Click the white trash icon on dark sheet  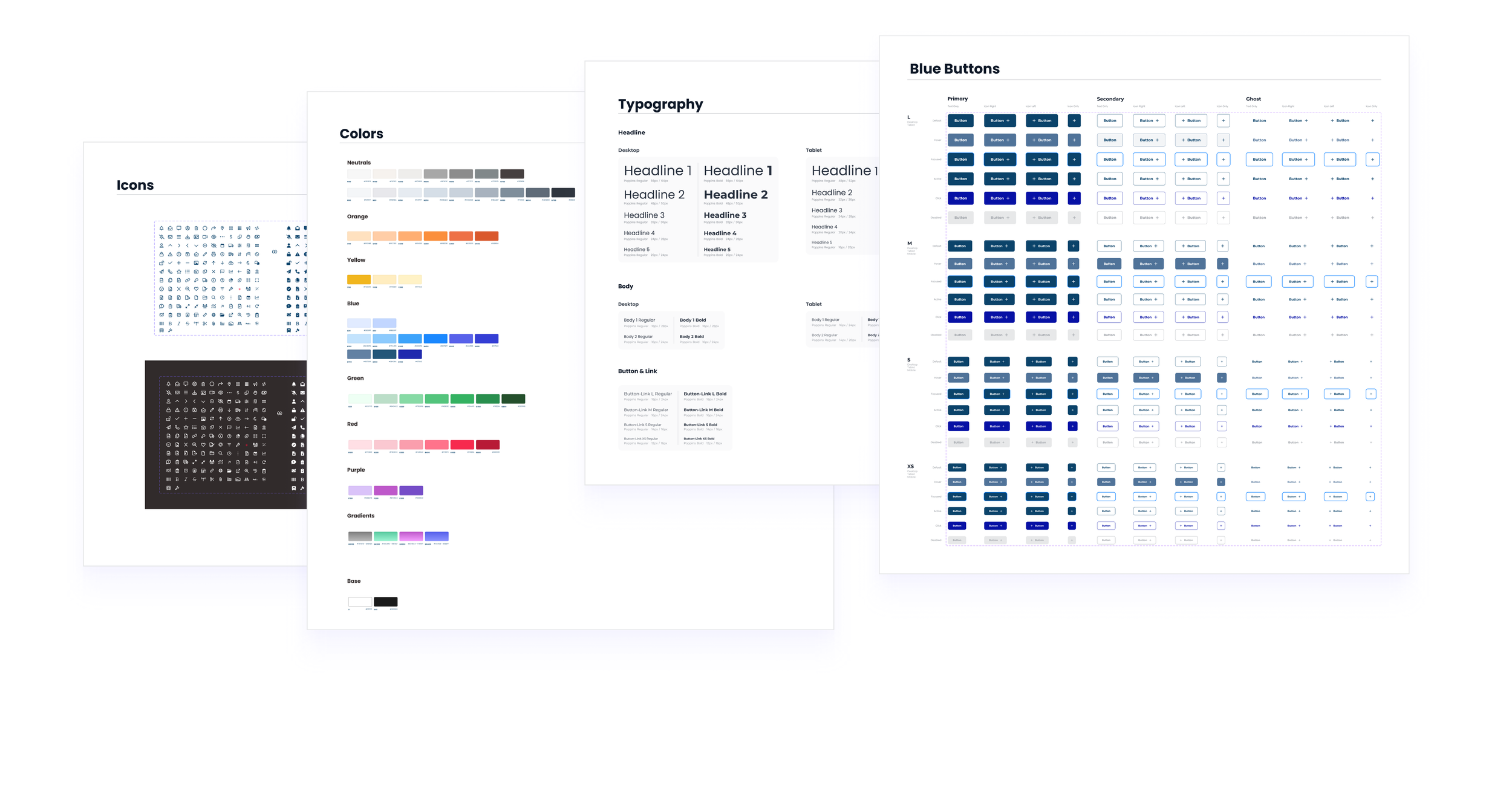point(203,384)
